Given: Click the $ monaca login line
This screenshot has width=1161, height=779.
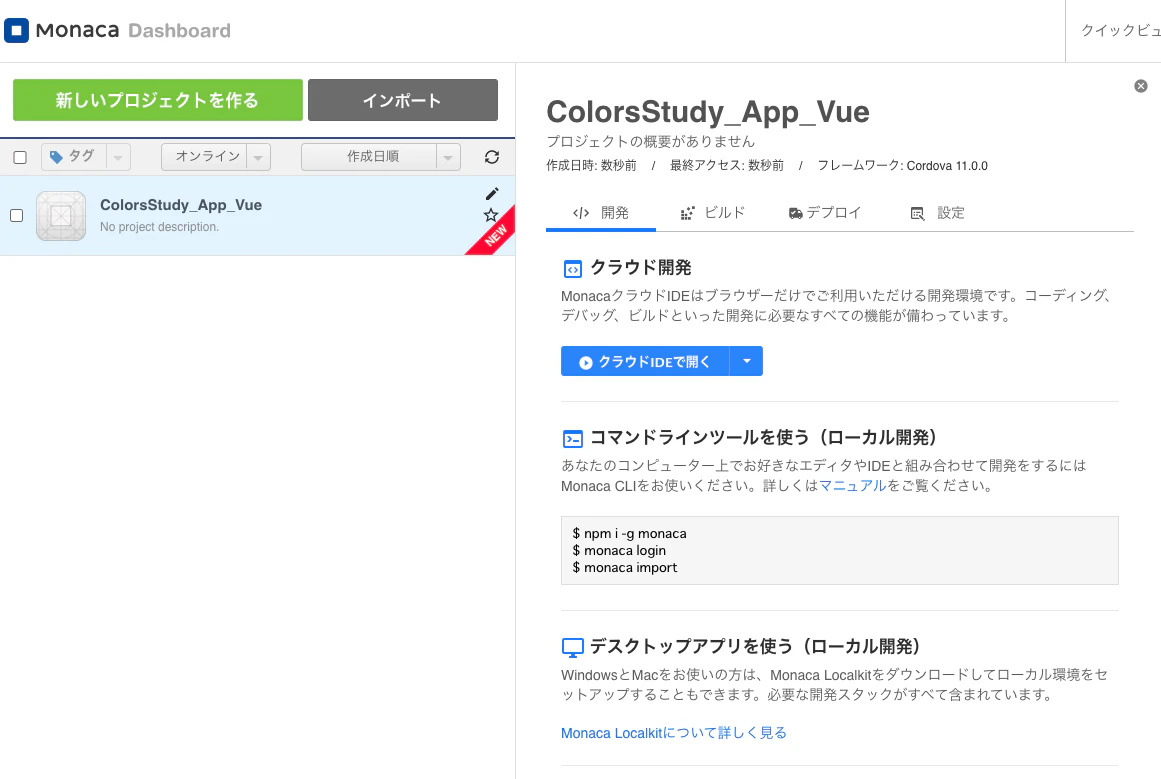Looking at the screenshot, I should pyautogui.click(x=619, y=551).
